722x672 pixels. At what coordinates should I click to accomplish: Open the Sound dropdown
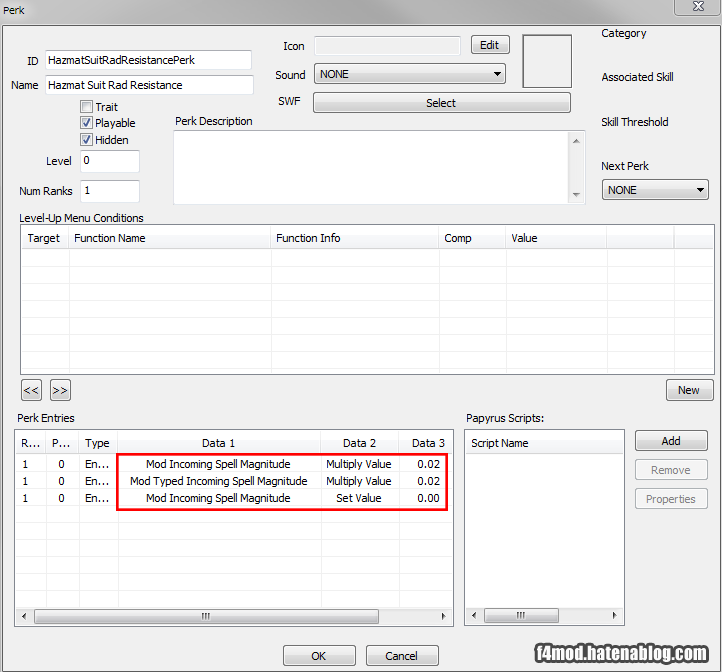click(x=410, y=74)
